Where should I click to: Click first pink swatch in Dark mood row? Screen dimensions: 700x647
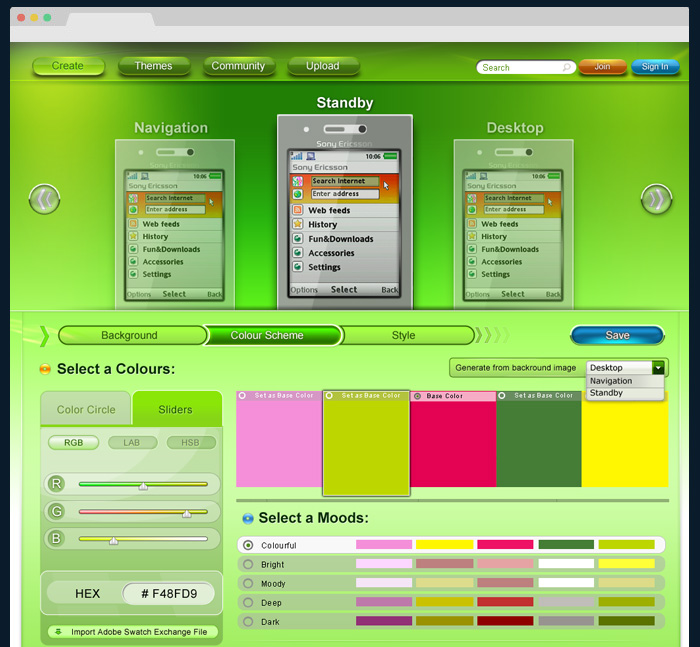click(384, 621)
